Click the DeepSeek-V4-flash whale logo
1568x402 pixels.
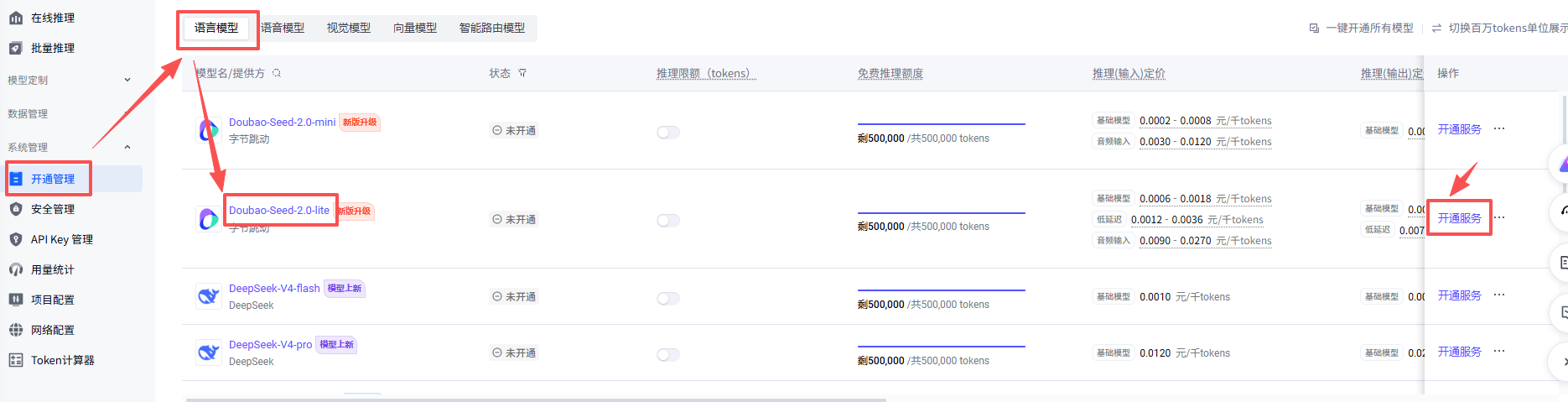pyautogui.click(x=209, y=296)
